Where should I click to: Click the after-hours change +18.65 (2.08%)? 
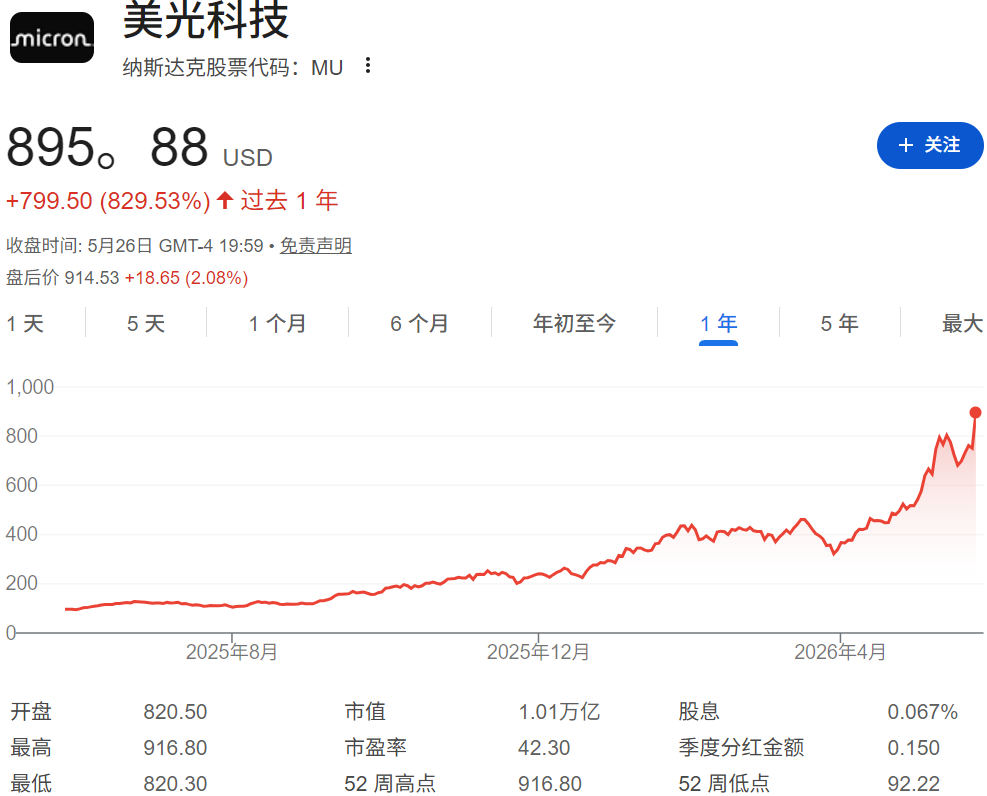click(186, 277)
